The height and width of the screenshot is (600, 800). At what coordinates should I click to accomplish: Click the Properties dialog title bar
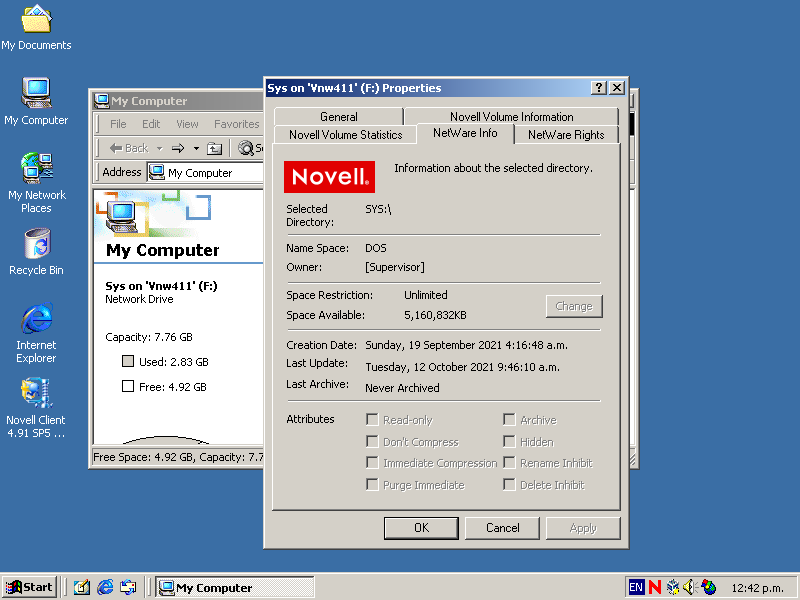click(428, 88)
